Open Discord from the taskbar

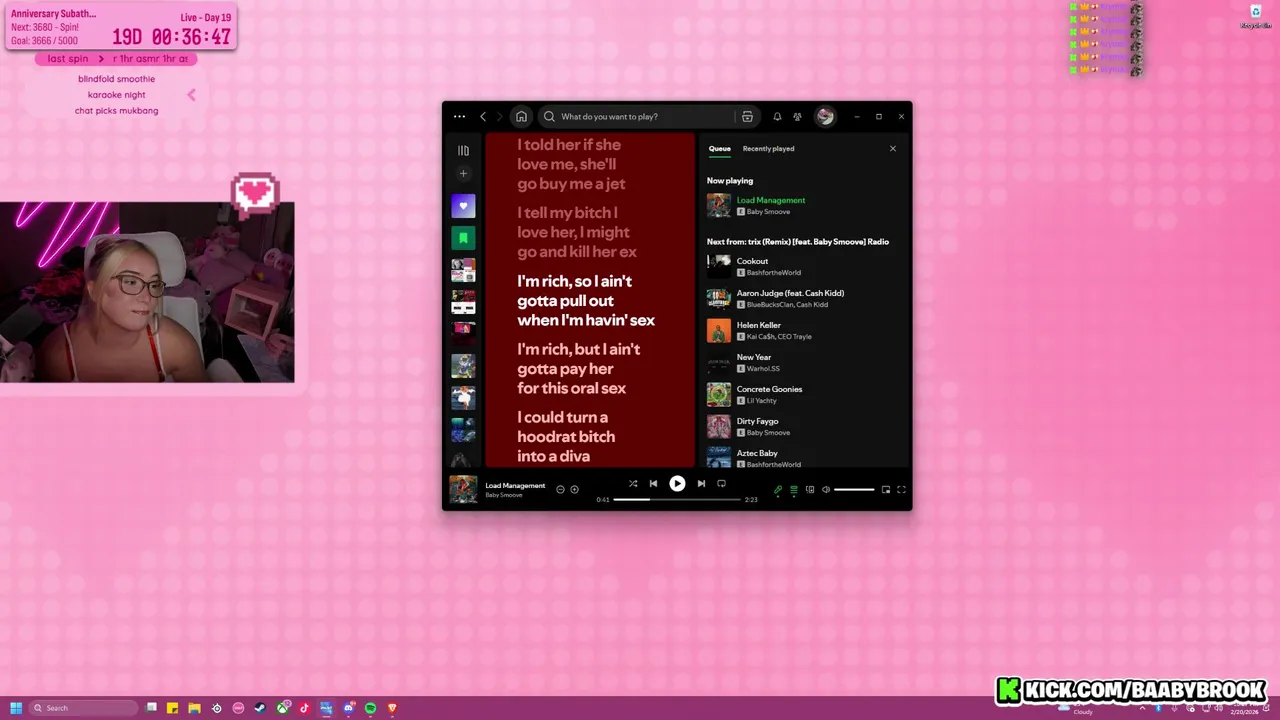click(x=348, y=708)
